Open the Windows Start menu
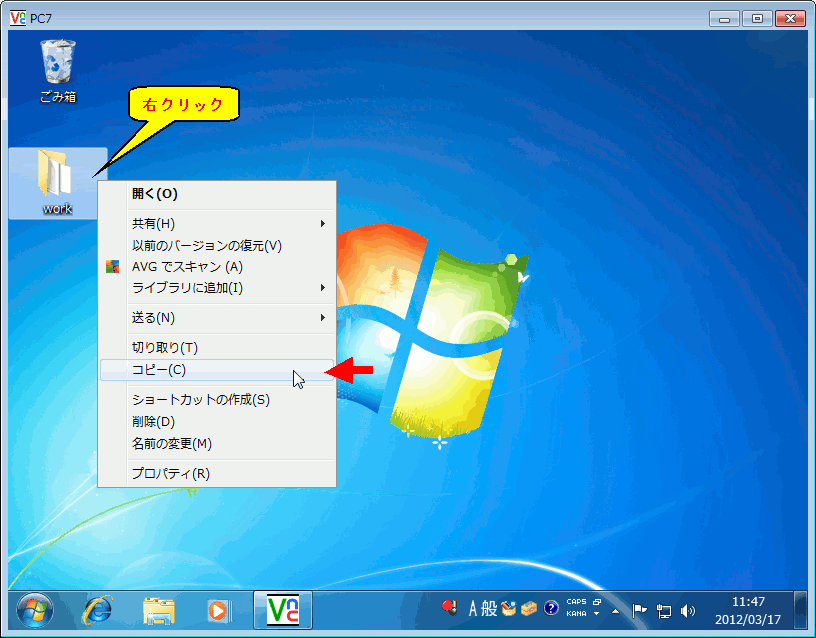Screen dimensions: 816x638 (36, 609)
